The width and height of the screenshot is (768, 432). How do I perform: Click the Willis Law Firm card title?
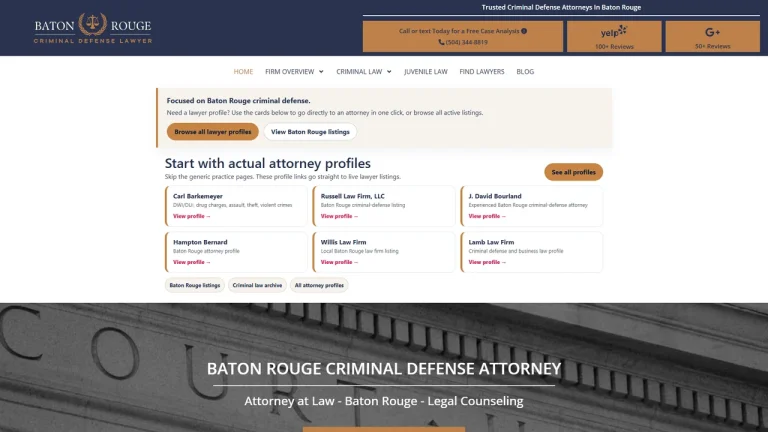pos(343,242)
